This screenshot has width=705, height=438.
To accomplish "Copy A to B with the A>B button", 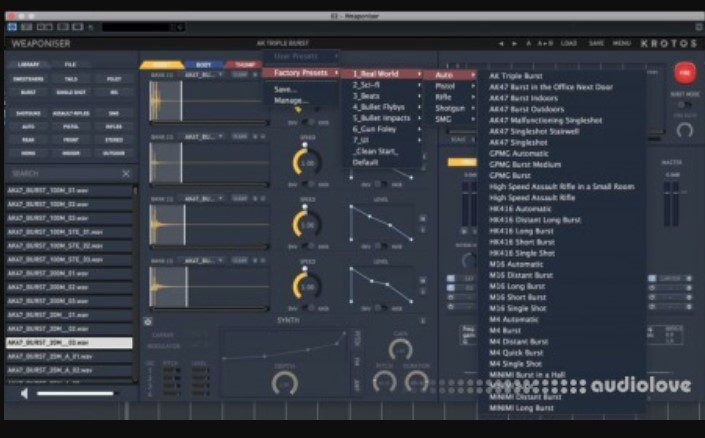I will pyautogui.click(x=545, y=44).
